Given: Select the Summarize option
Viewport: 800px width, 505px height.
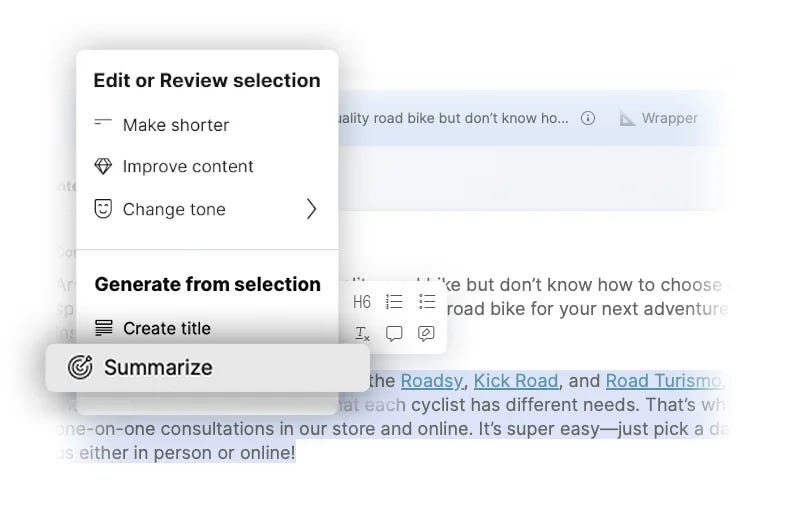Looking at the screenshot, I should point(208,368).
